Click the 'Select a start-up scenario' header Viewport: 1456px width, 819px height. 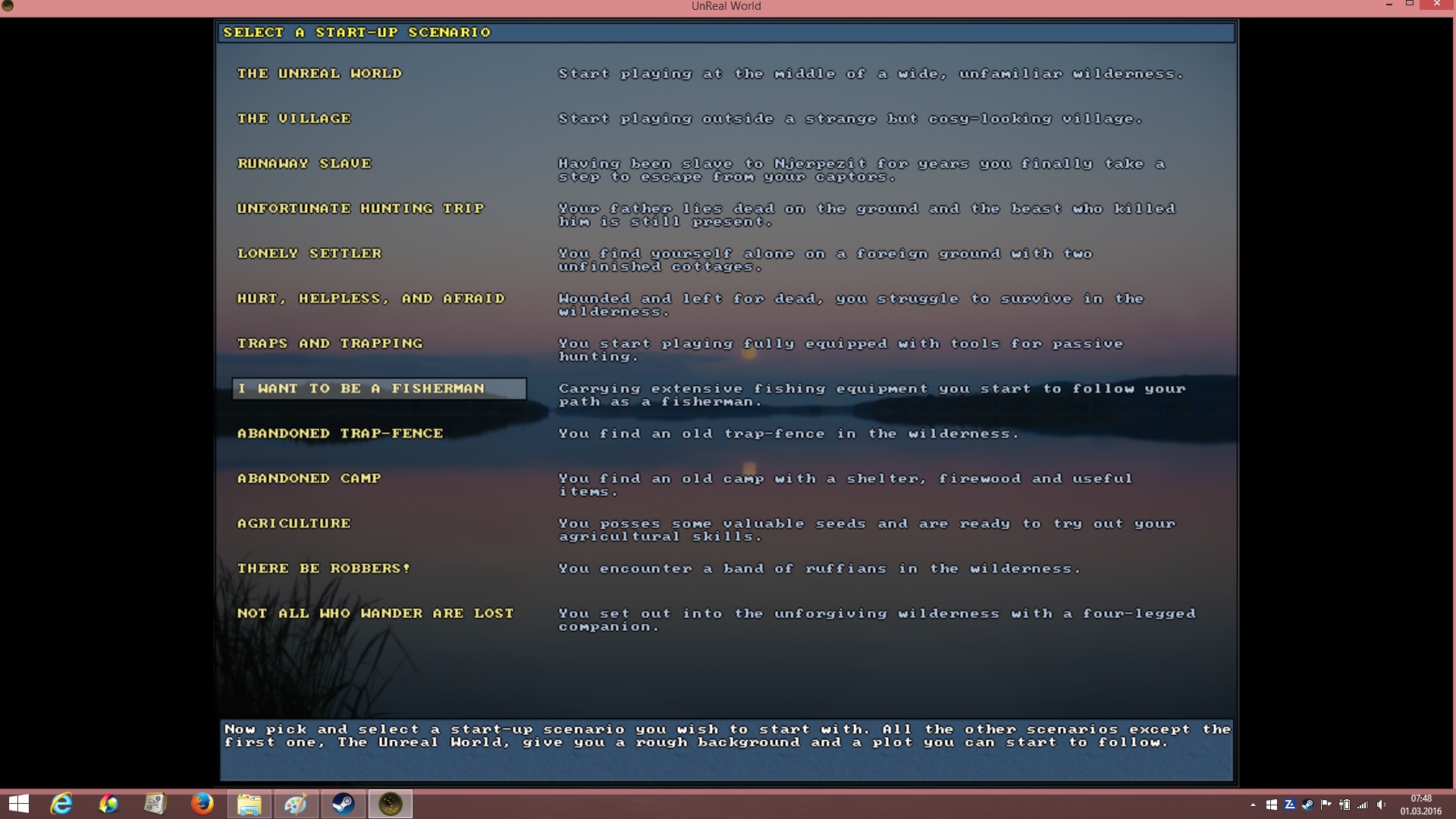[x=356, y=33]
